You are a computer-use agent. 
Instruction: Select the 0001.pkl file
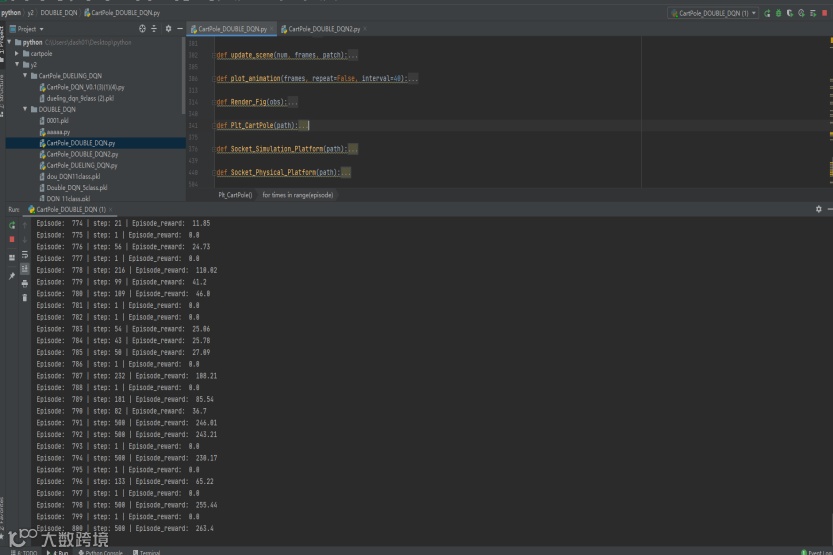pos(54,121)
